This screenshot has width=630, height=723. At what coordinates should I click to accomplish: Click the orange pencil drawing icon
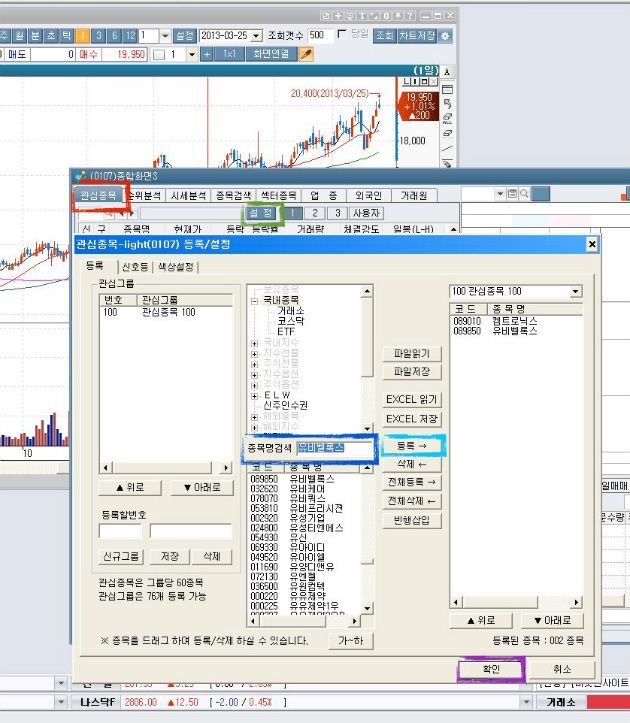[x=306, y=54]
